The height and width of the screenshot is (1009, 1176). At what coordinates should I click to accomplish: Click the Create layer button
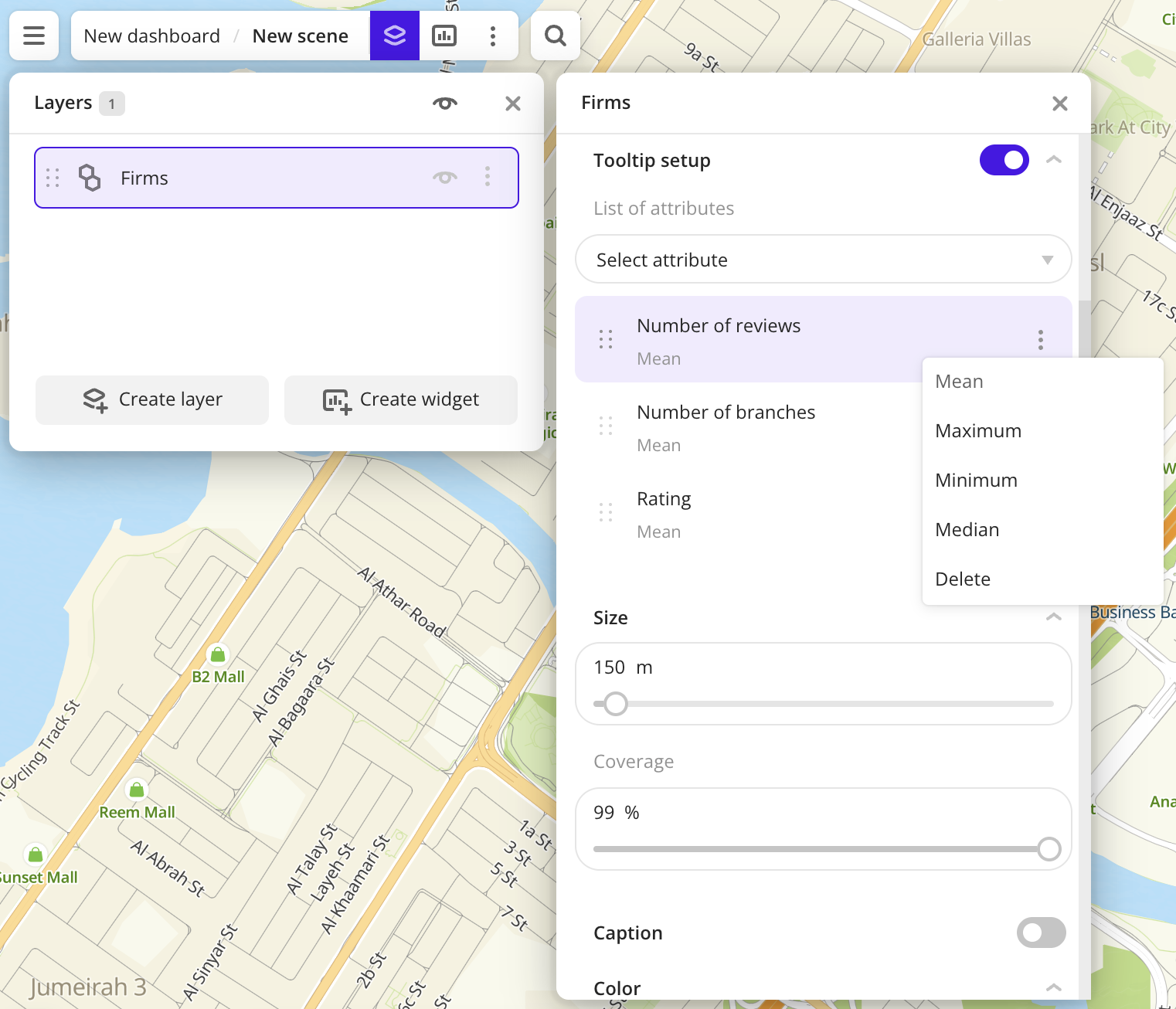click(x=152, y=399)
